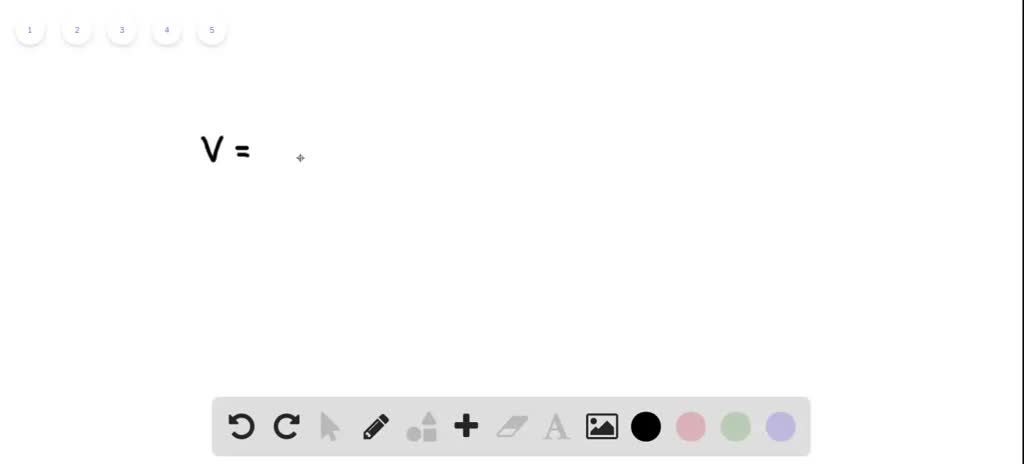Switch to page 3

click(x=121, y=30)
